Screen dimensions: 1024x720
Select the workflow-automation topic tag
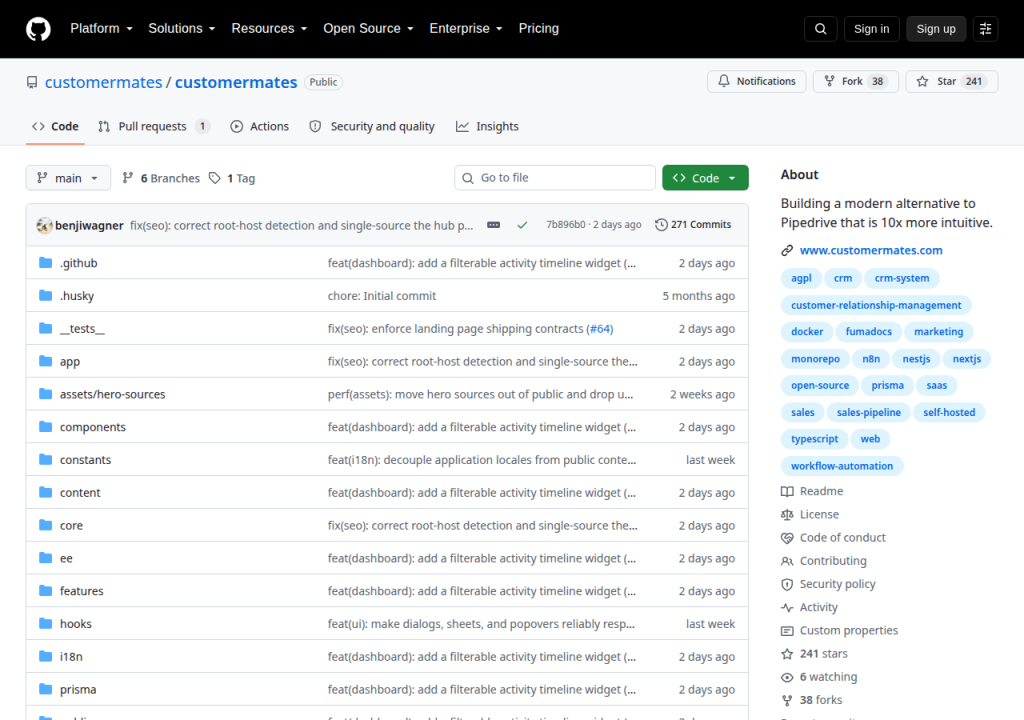coord(842,466)
